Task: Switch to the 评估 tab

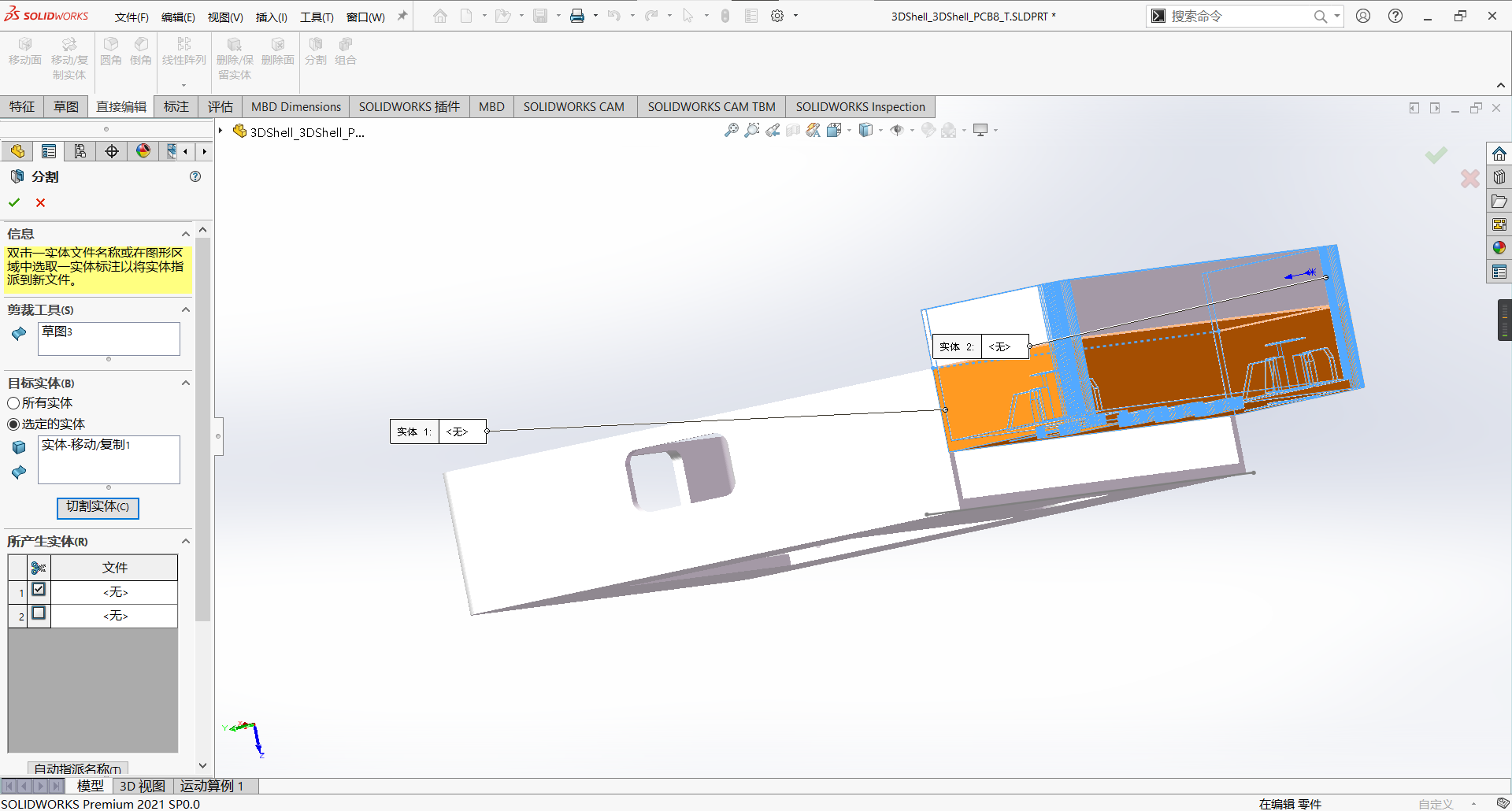Action: (x=220, y=106)
